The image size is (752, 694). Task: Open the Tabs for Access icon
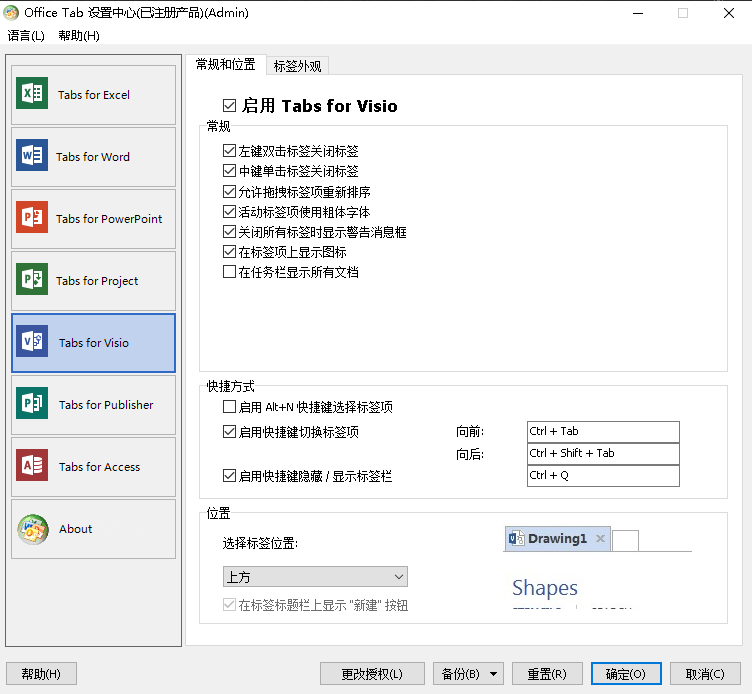32,467
